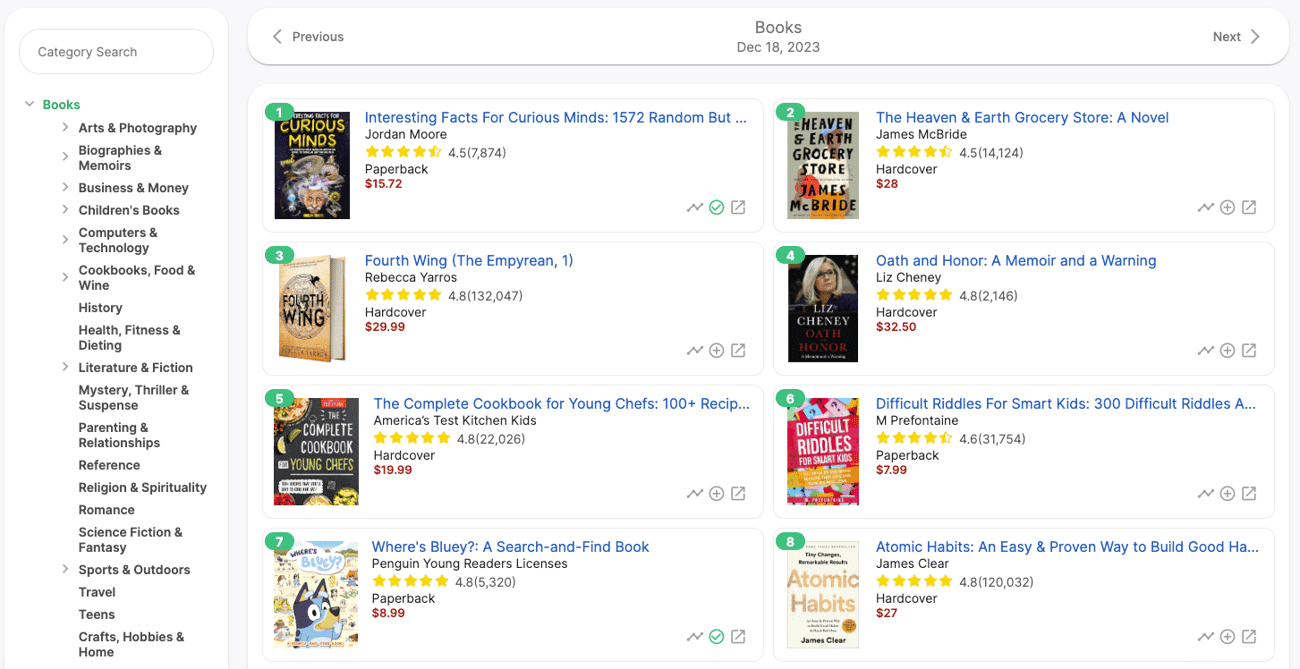This screenshot has height=669, width=1300.
Task: Add The Complete Cookbook for Young Chefs via plus icon
Action: [717, 493]
